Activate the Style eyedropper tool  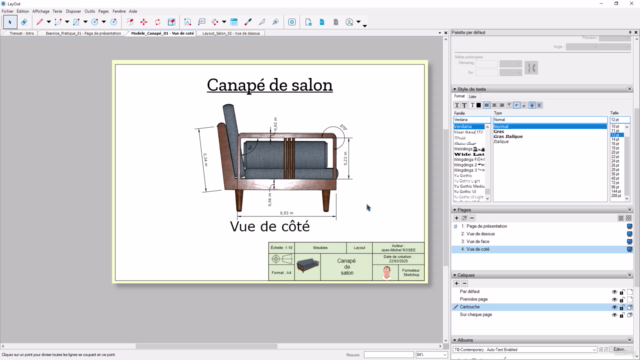(248, 22)
